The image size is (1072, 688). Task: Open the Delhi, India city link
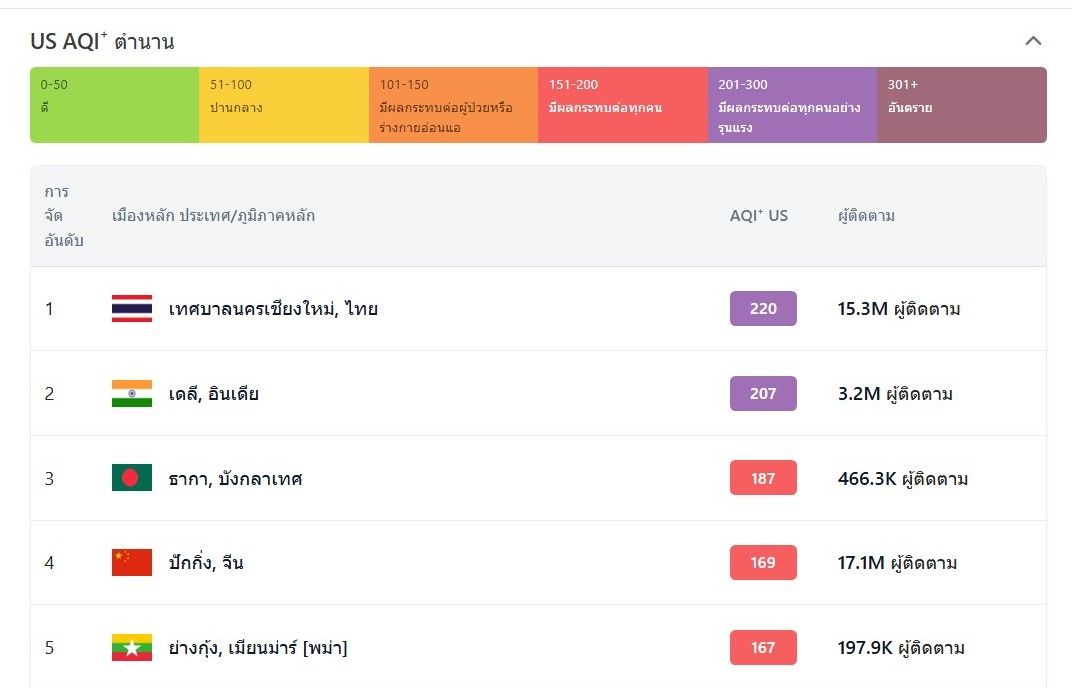click(213, 394)
